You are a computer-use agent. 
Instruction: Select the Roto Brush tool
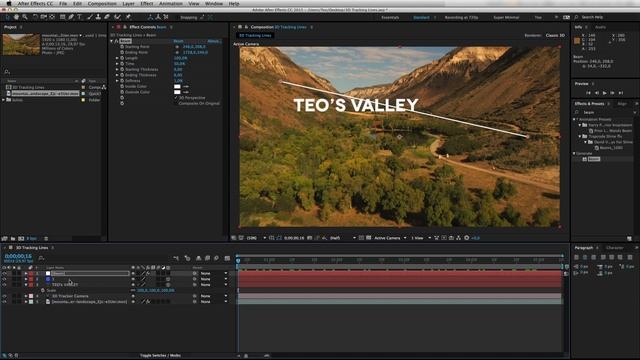coord(118,17)
